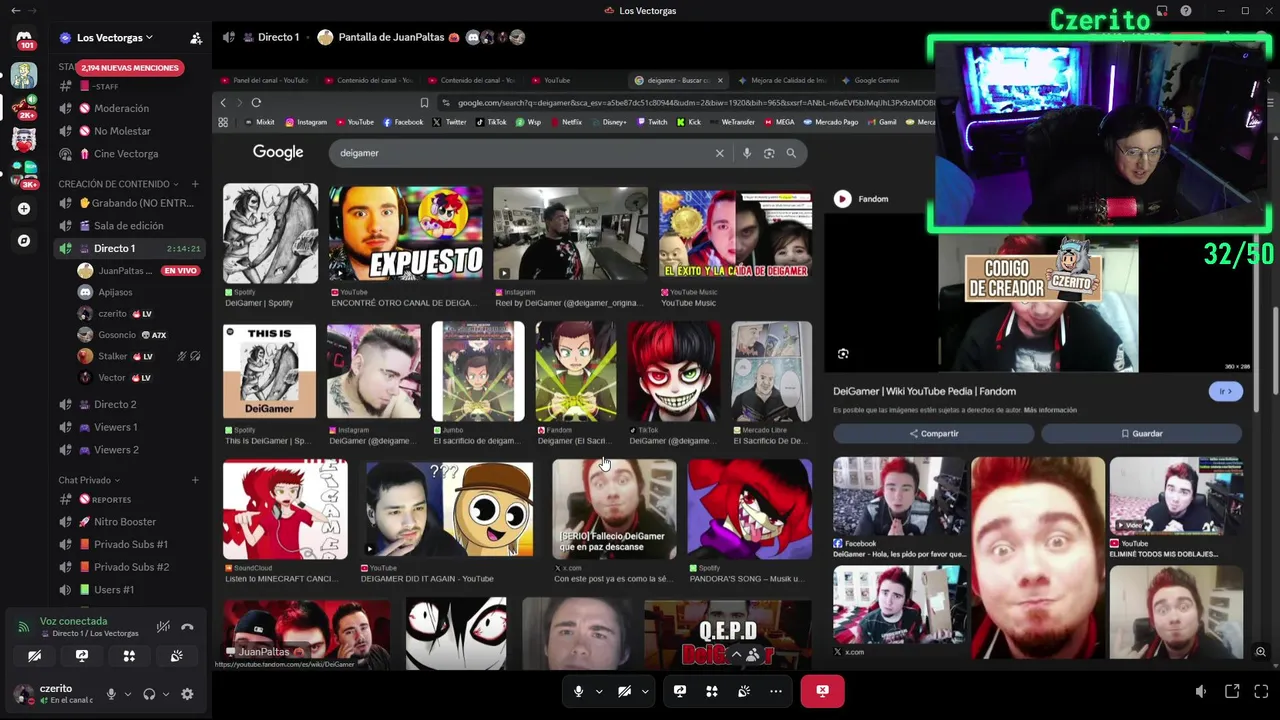Pop out the stream window

coord(1232,691)
